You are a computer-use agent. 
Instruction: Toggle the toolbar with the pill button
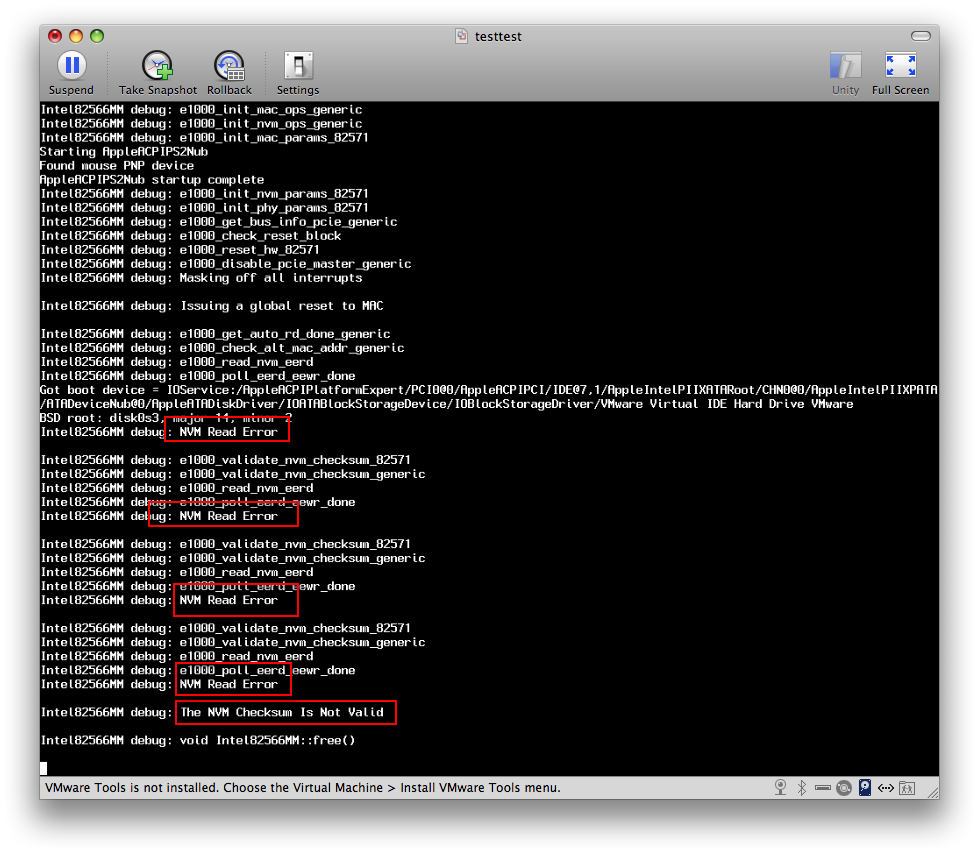[921, 36]
